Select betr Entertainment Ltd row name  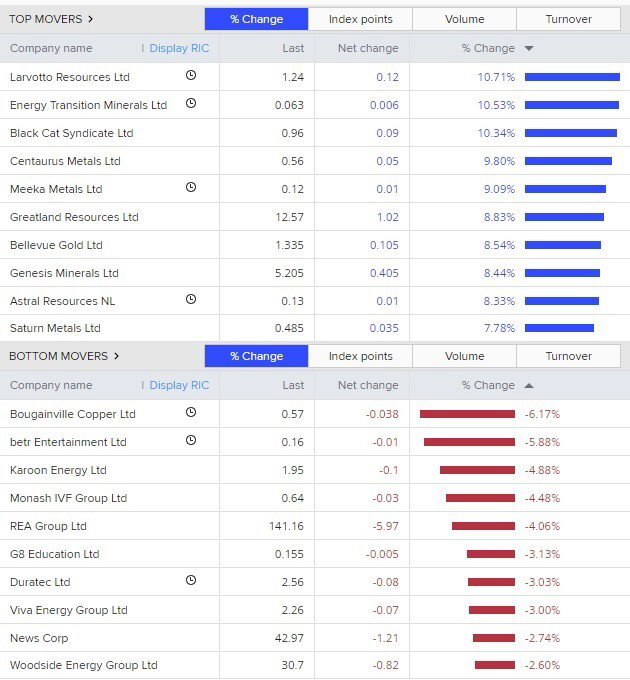click(x=68, y=442)
